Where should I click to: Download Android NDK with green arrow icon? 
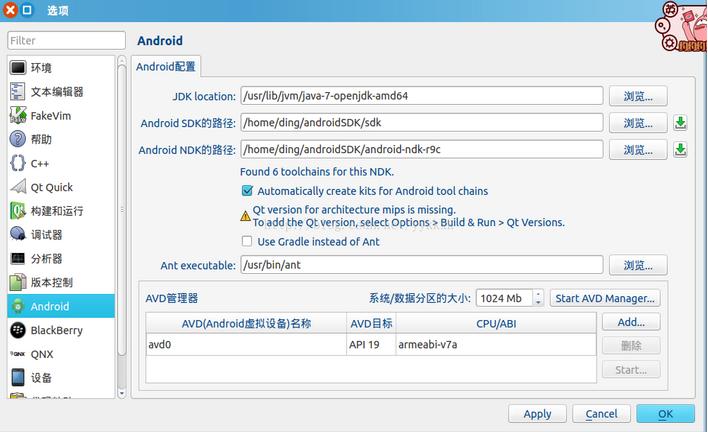point(680,149)
